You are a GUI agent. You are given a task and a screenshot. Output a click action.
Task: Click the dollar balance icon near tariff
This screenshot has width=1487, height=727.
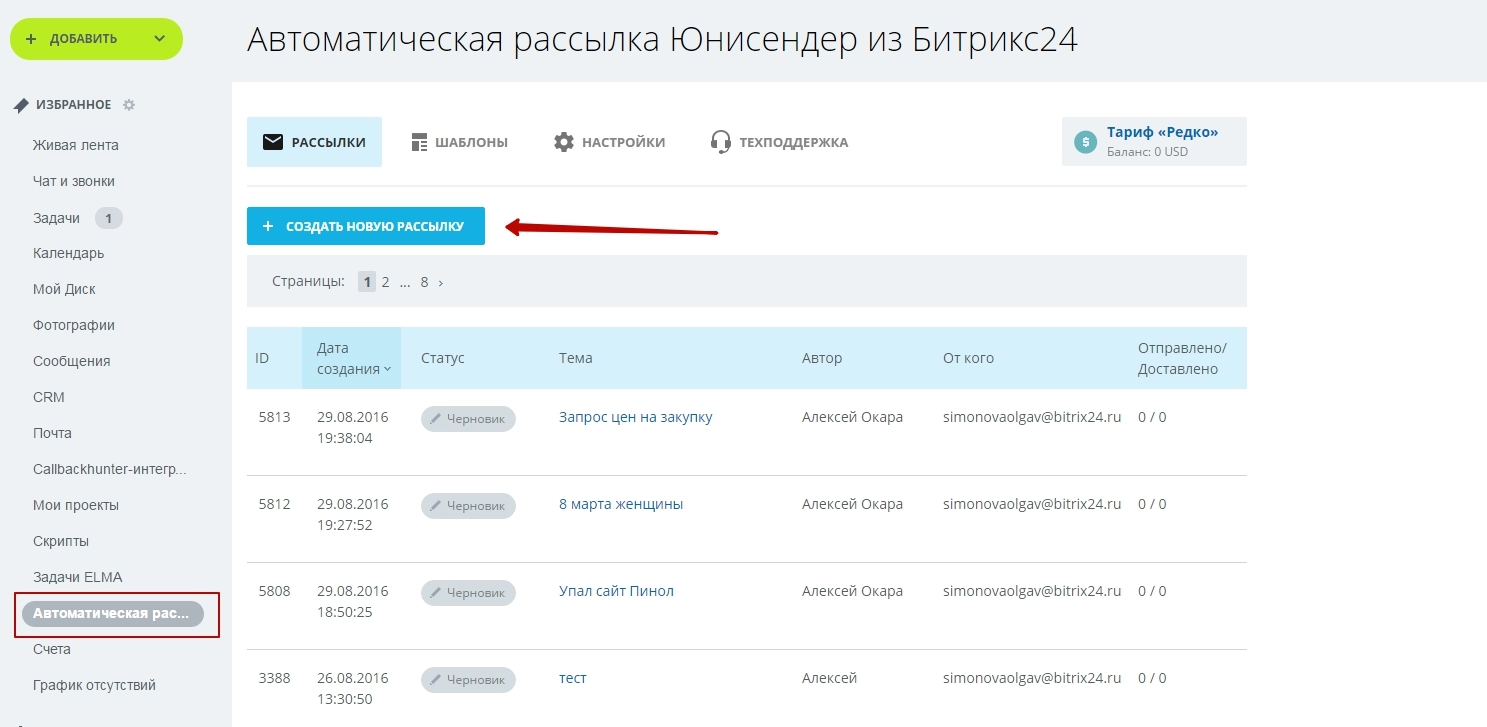[1085, 142]
